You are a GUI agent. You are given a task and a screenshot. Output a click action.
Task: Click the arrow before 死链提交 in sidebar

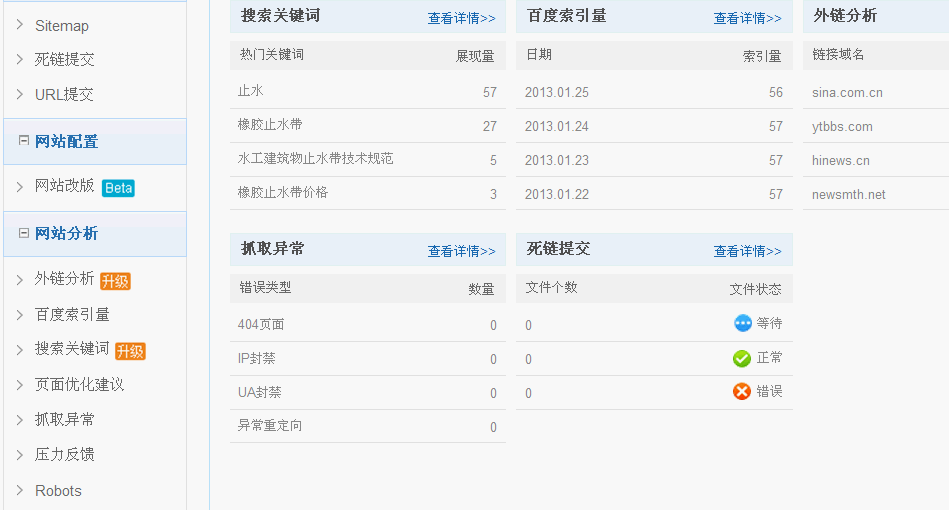(x=20, y=59)
